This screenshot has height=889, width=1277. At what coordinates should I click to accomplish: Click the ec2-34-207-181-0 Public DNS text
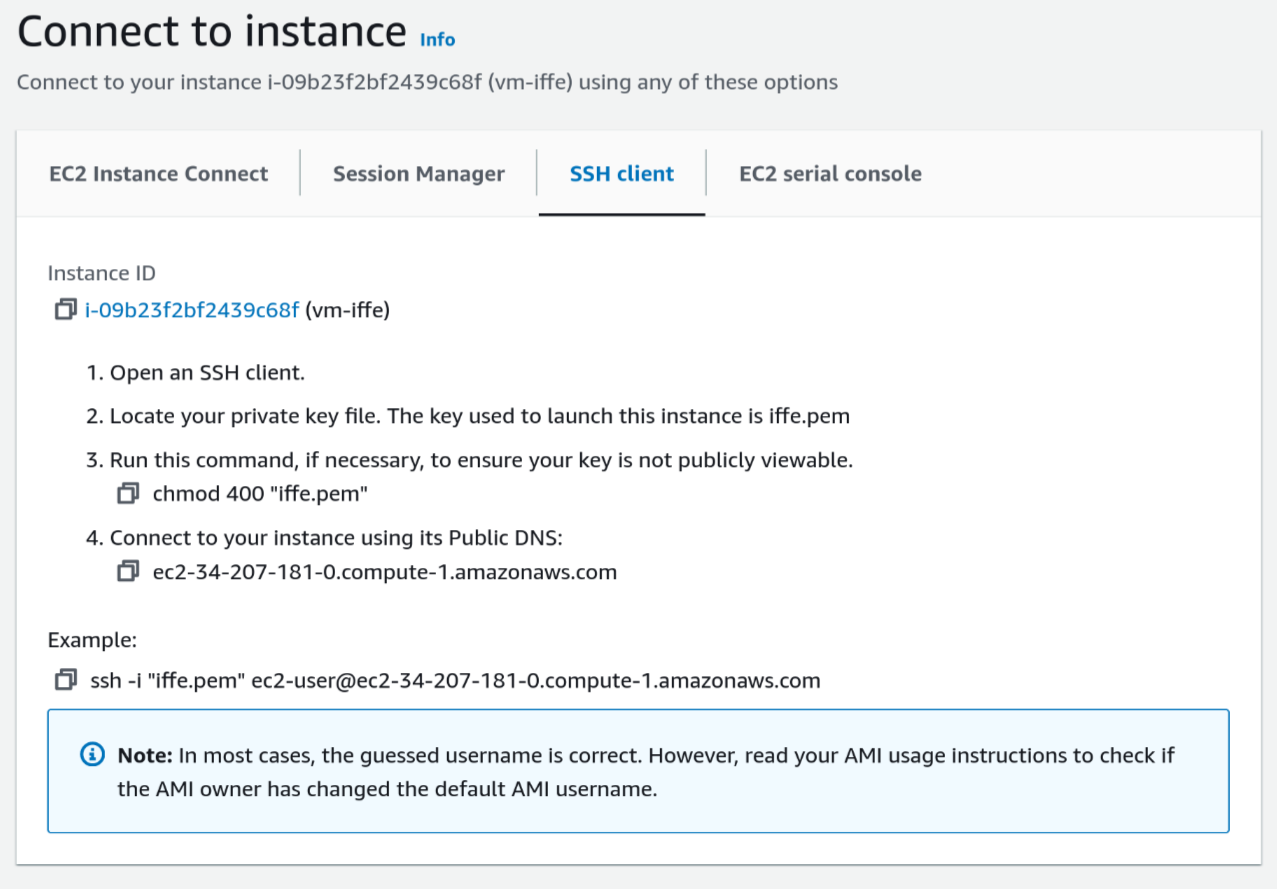[x=384, y=572]
